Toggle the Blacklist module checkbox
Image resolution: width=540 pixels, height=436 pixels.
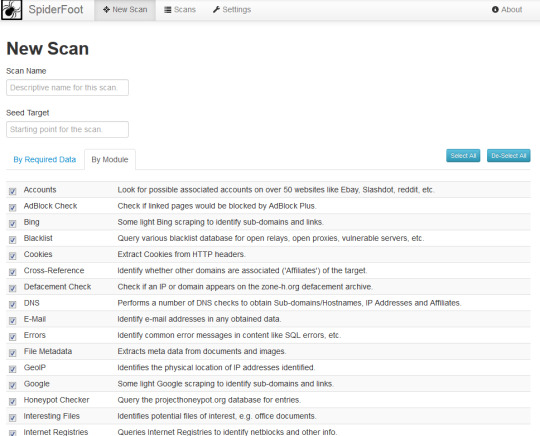(x=13, y=240)
